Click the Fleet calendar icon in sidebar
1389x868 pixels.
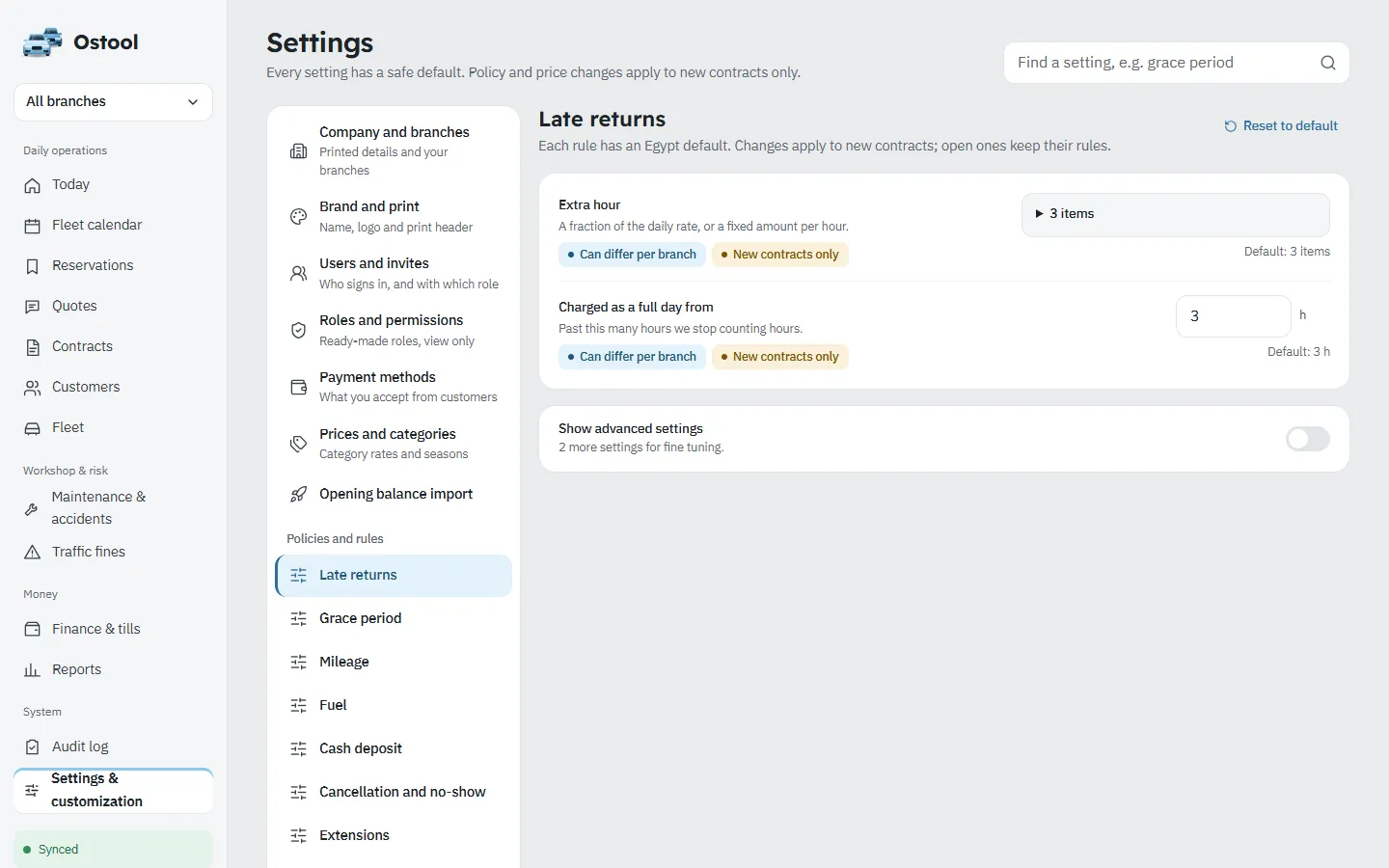pos(33,226)
